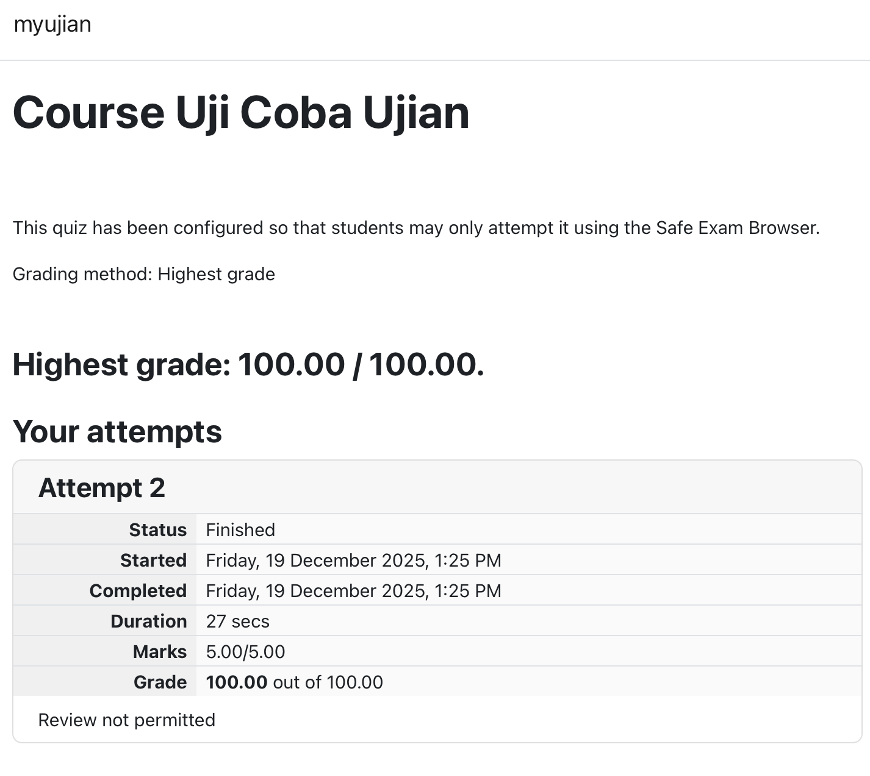Click the Duration row label
Screen dimensions: 870x776
(149, 621)
